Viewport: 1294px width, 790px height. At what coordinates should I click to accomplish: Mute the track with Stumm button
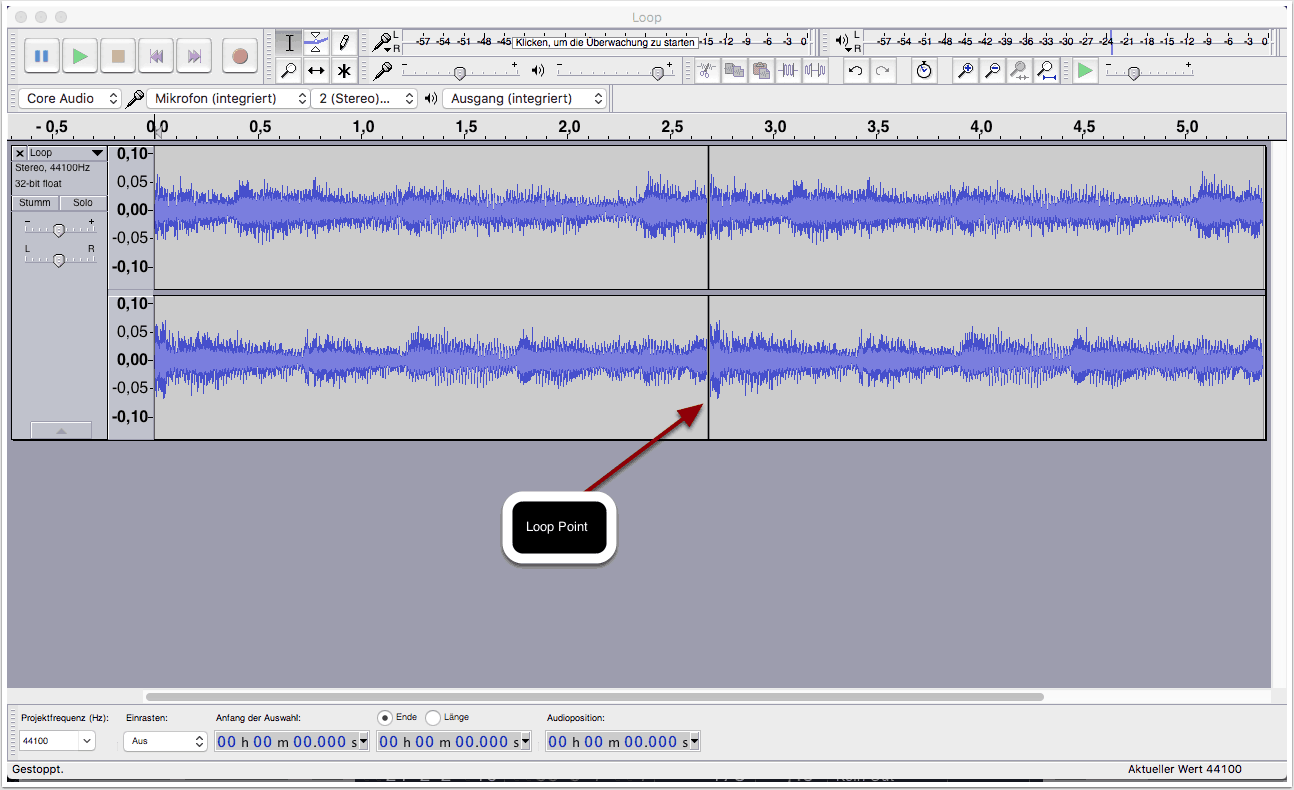point(35,203)
